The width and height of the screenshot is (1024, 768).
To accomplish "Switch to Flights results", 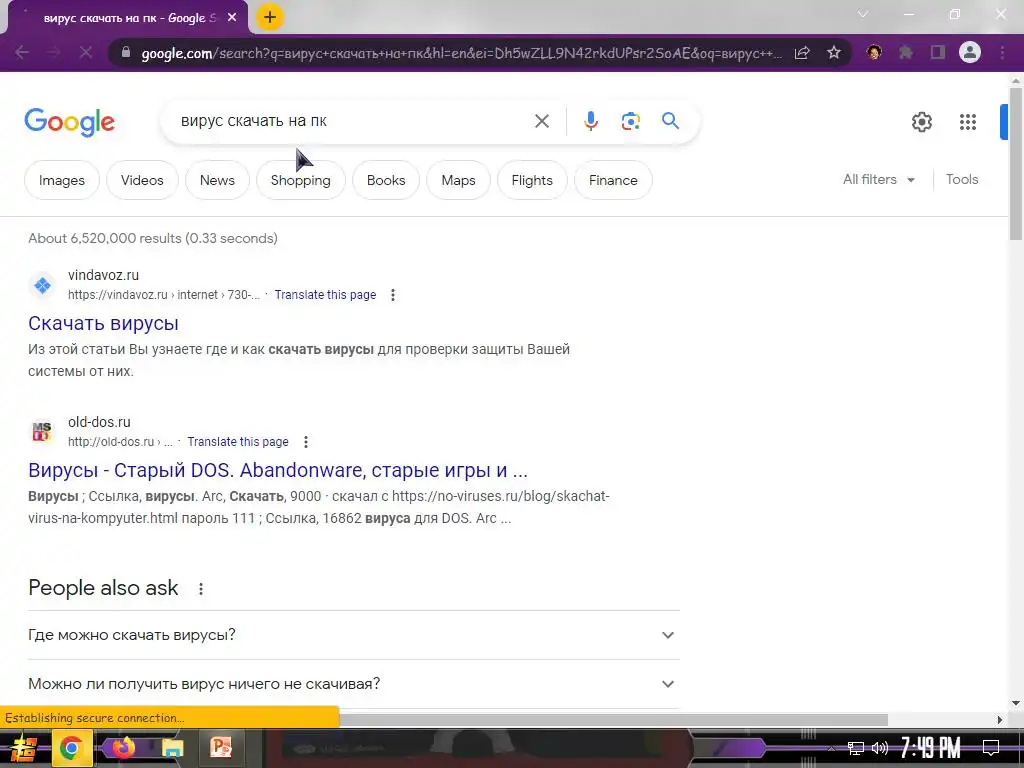I will click(532, 180).
